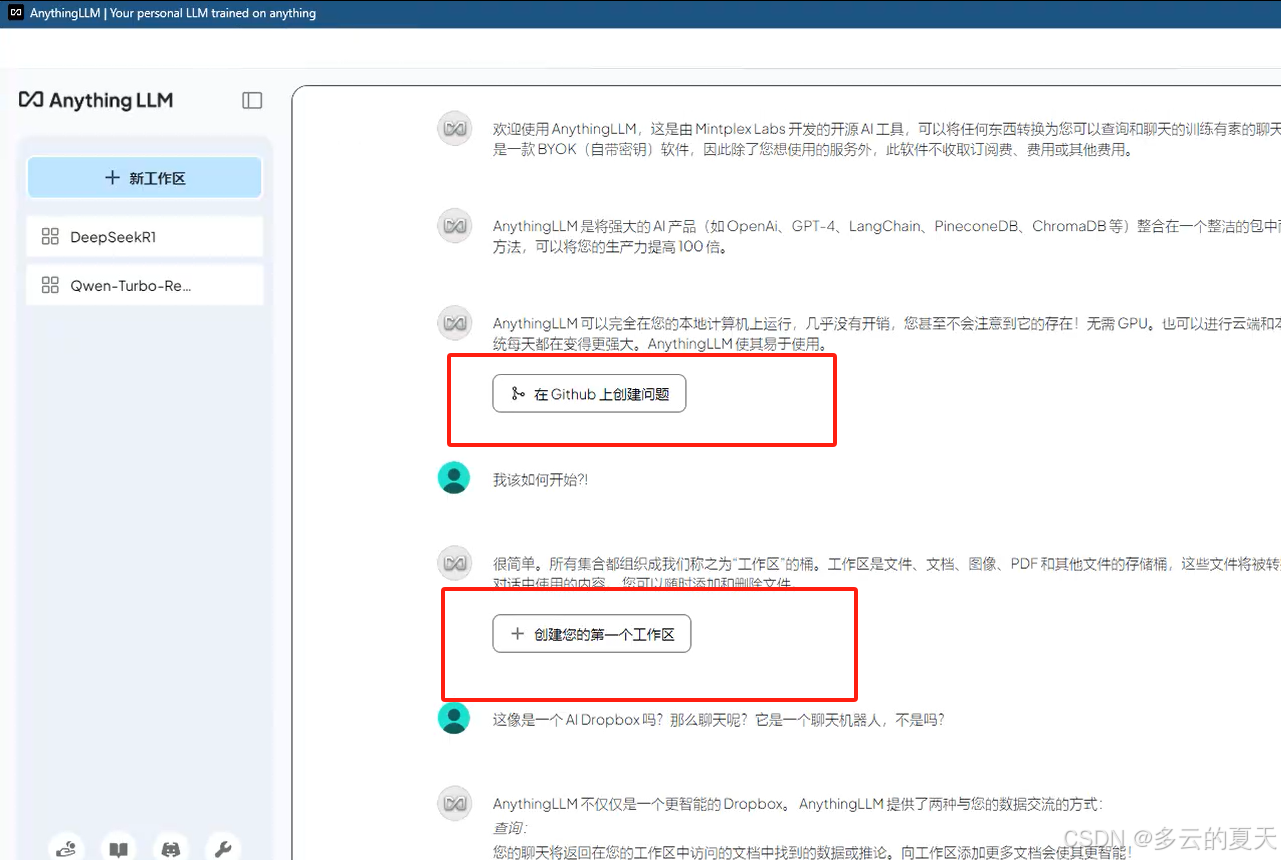
Task: Click the italic text 查询:
Action: [x=510, y=828]
